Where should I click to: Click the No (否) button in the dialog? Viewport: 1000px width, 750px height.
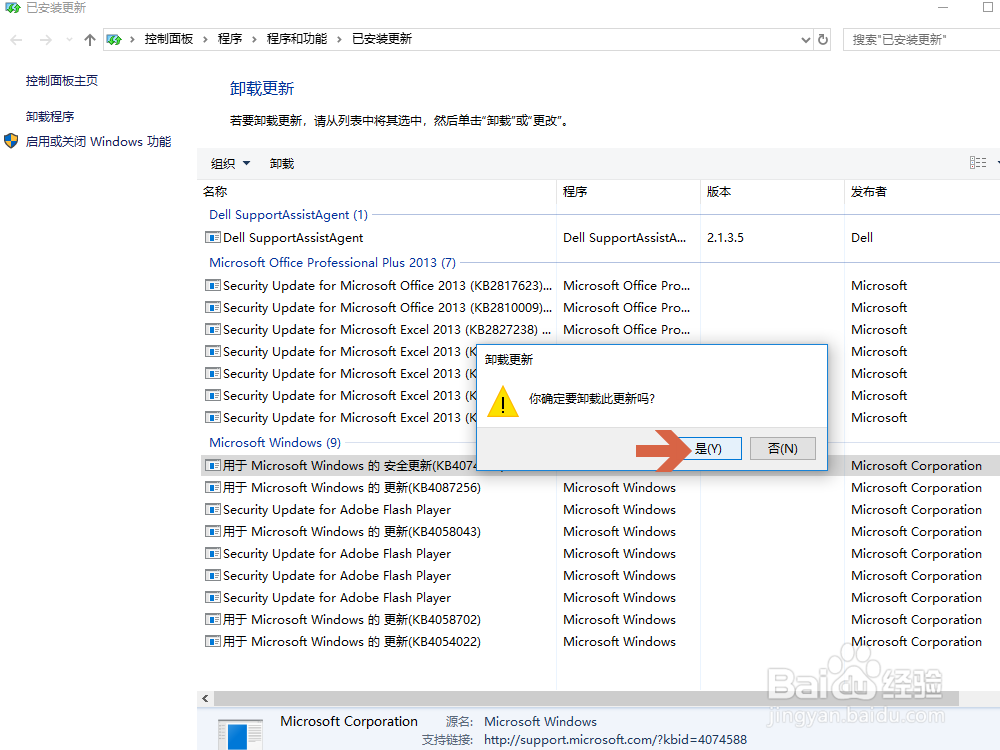[783, 448]
